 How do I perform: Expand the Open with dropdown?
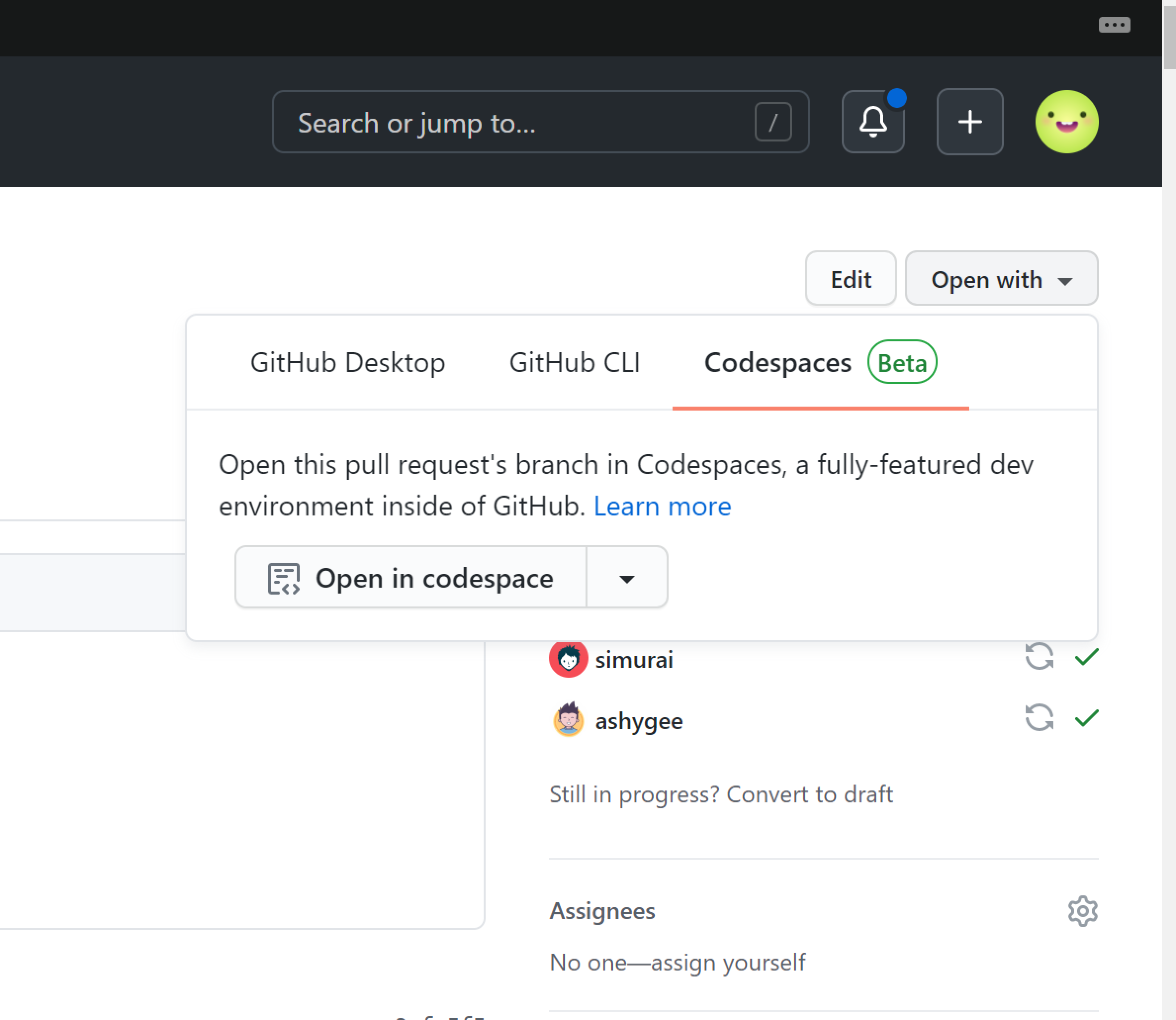click(1001, 279)
